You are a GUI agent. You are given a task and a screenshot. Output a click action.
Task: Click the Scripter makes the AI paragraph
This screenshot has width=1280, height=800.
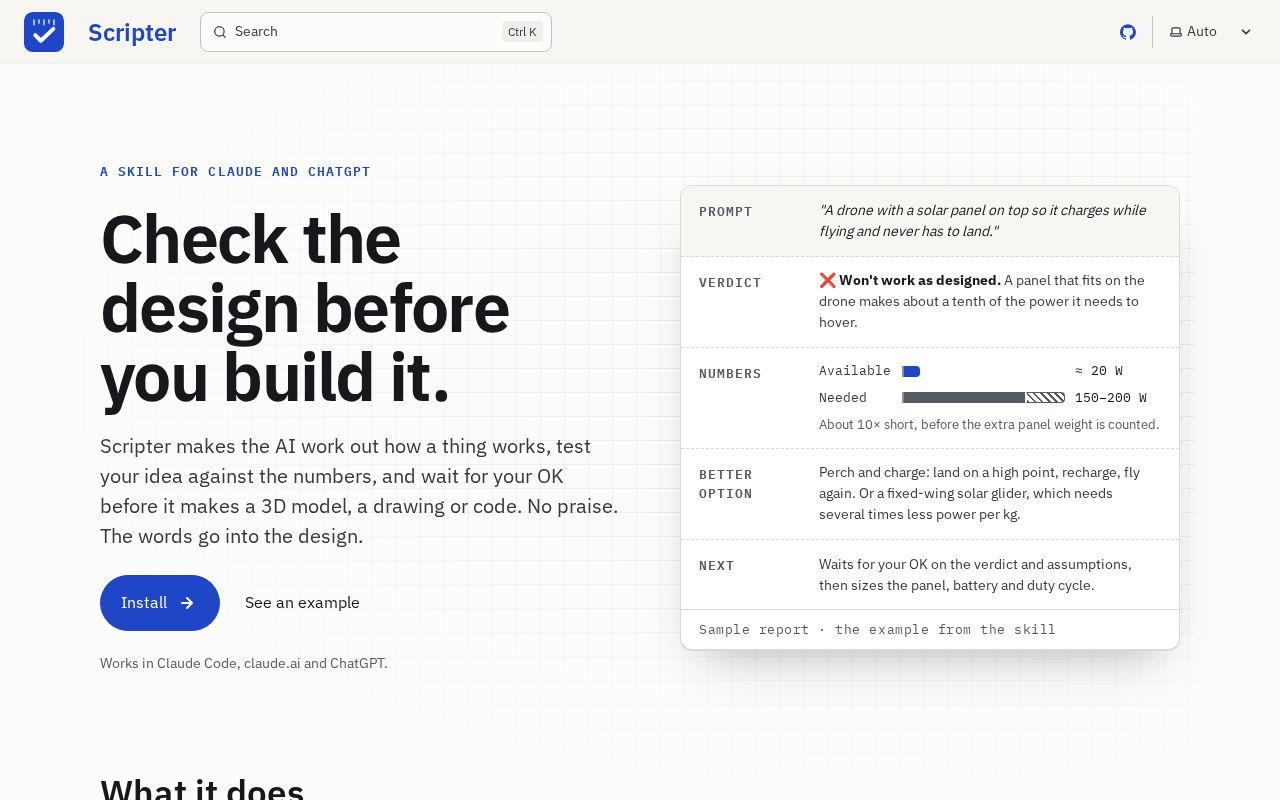point(359,491)
